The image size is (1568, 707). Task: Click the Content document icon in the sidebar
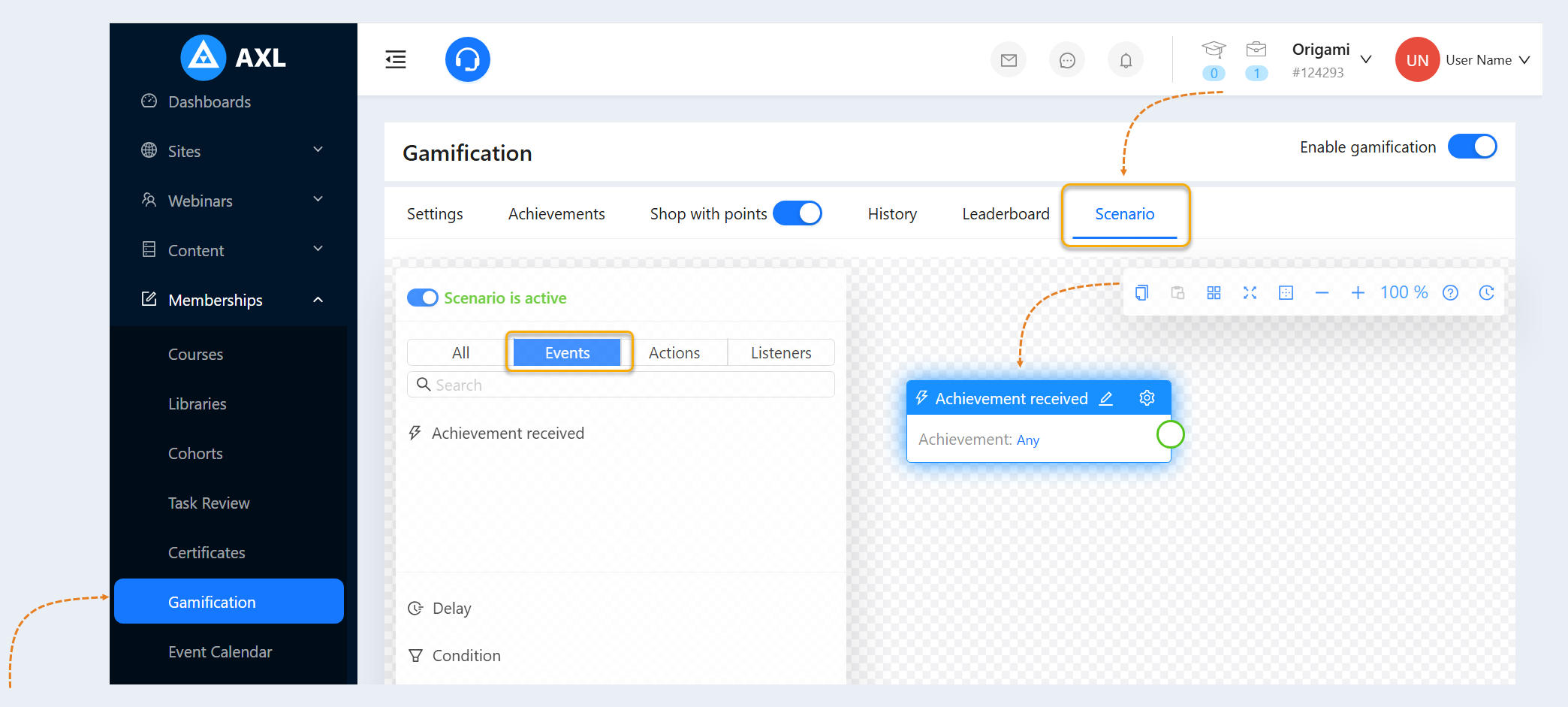(x=149, y=249)
